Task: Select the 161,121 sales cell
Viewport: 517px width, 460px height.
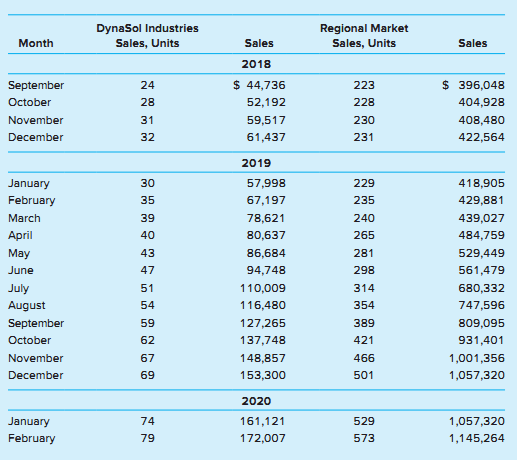Action: pos(263,421)
